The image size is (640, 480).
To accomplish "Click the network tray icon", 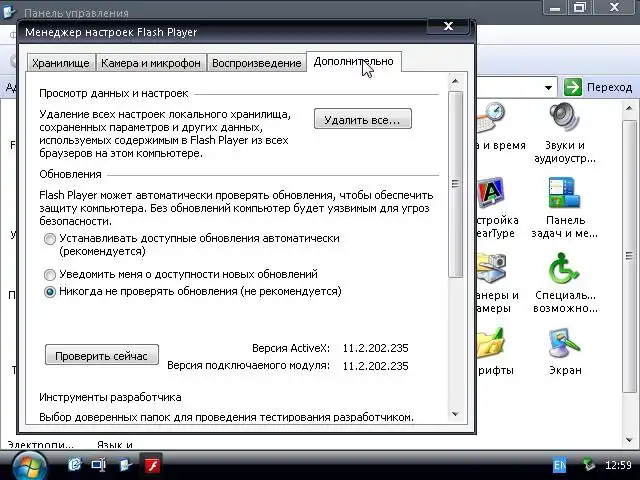I will pos(588,465).
